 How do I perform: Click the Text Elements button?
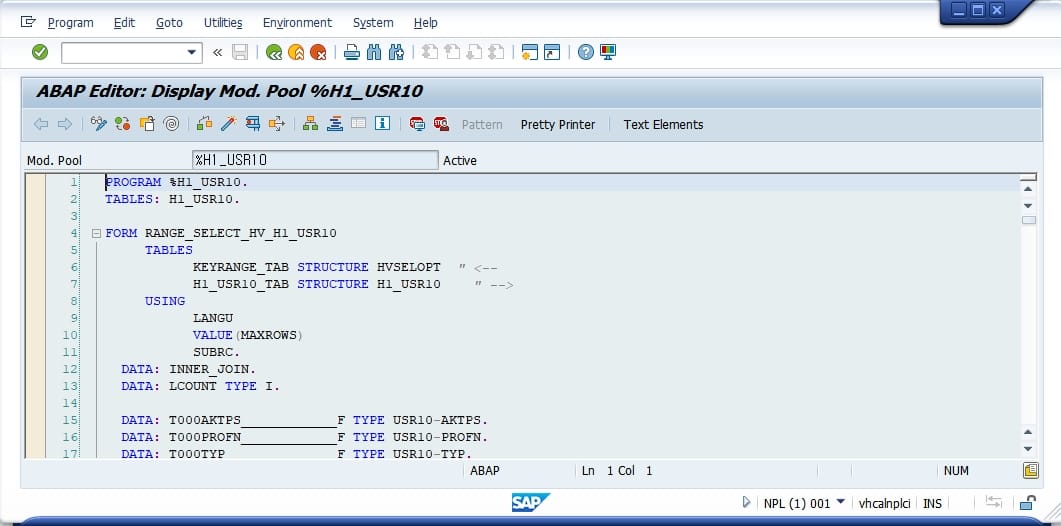pos(663,124)
